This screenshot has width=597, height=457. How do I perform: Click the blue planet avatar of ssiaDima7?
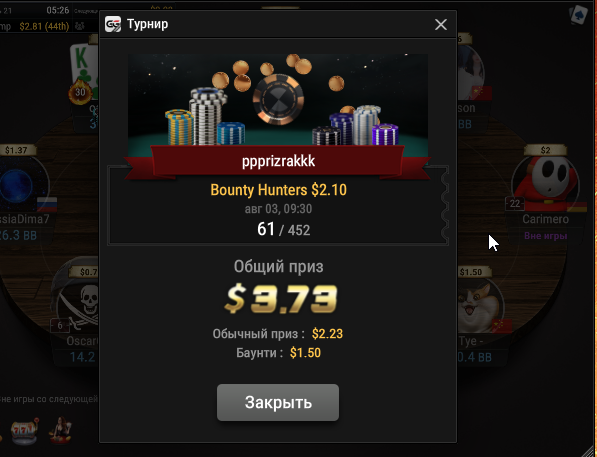click(23, 185)
